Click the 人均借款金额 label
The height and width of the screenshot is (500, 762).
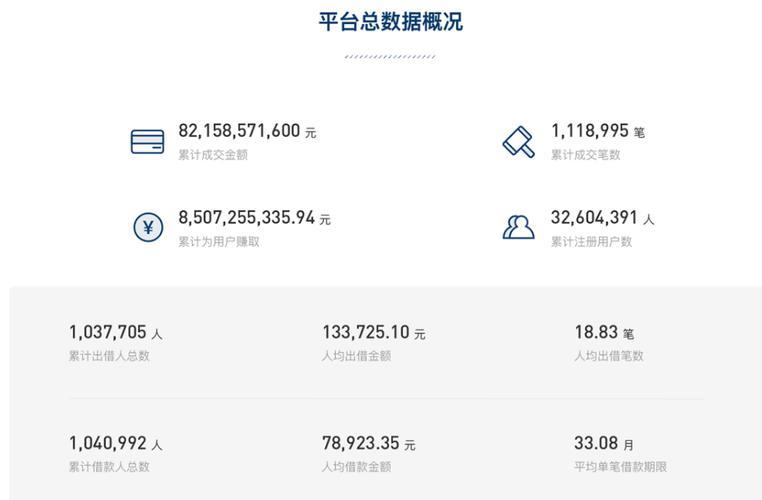click(x=356, y=467)
